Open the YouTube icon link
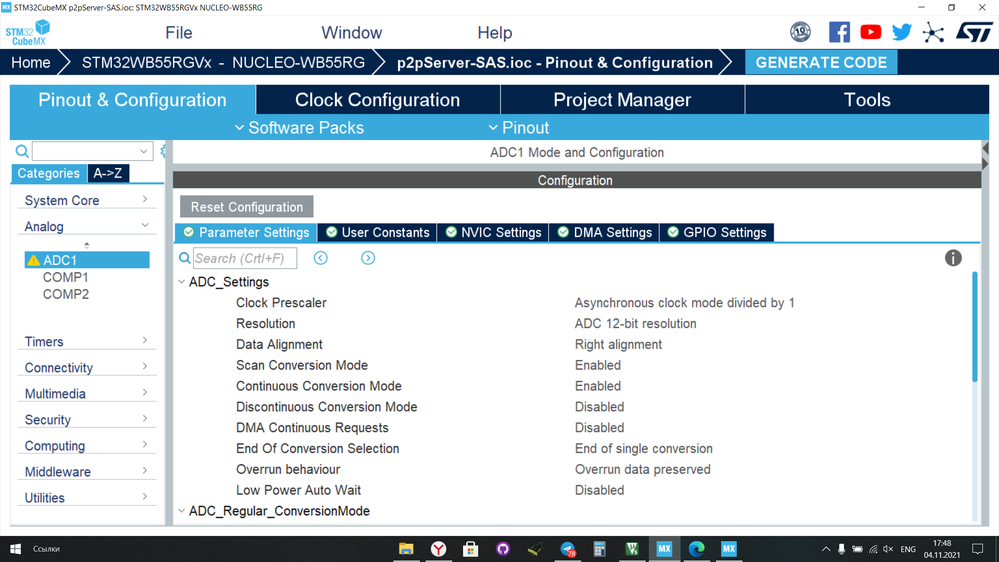Screen dimensions: 999x562 click(870, 32)
